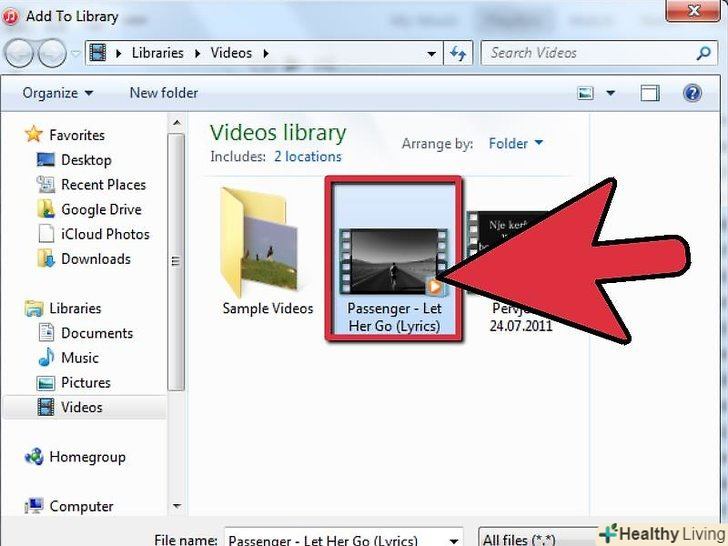This screenshot has height=546, width=728.
Task: Open Downloads in Favorites
Action: click(84, 259)
